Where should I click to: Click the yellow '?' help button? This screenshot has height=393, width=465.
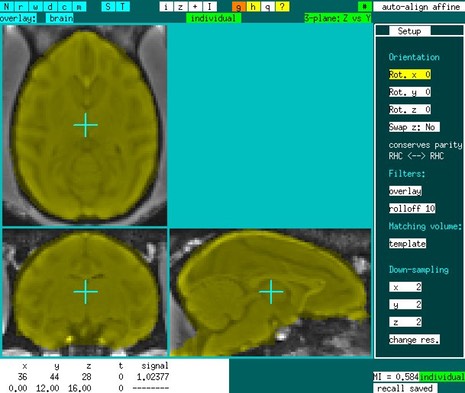(x=282, y=7)
